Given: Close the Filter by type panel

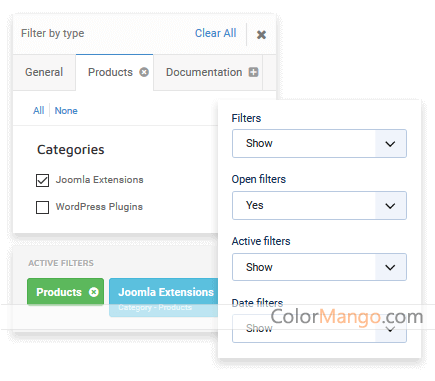Looking at the screenshot, I should pos(261,35).
